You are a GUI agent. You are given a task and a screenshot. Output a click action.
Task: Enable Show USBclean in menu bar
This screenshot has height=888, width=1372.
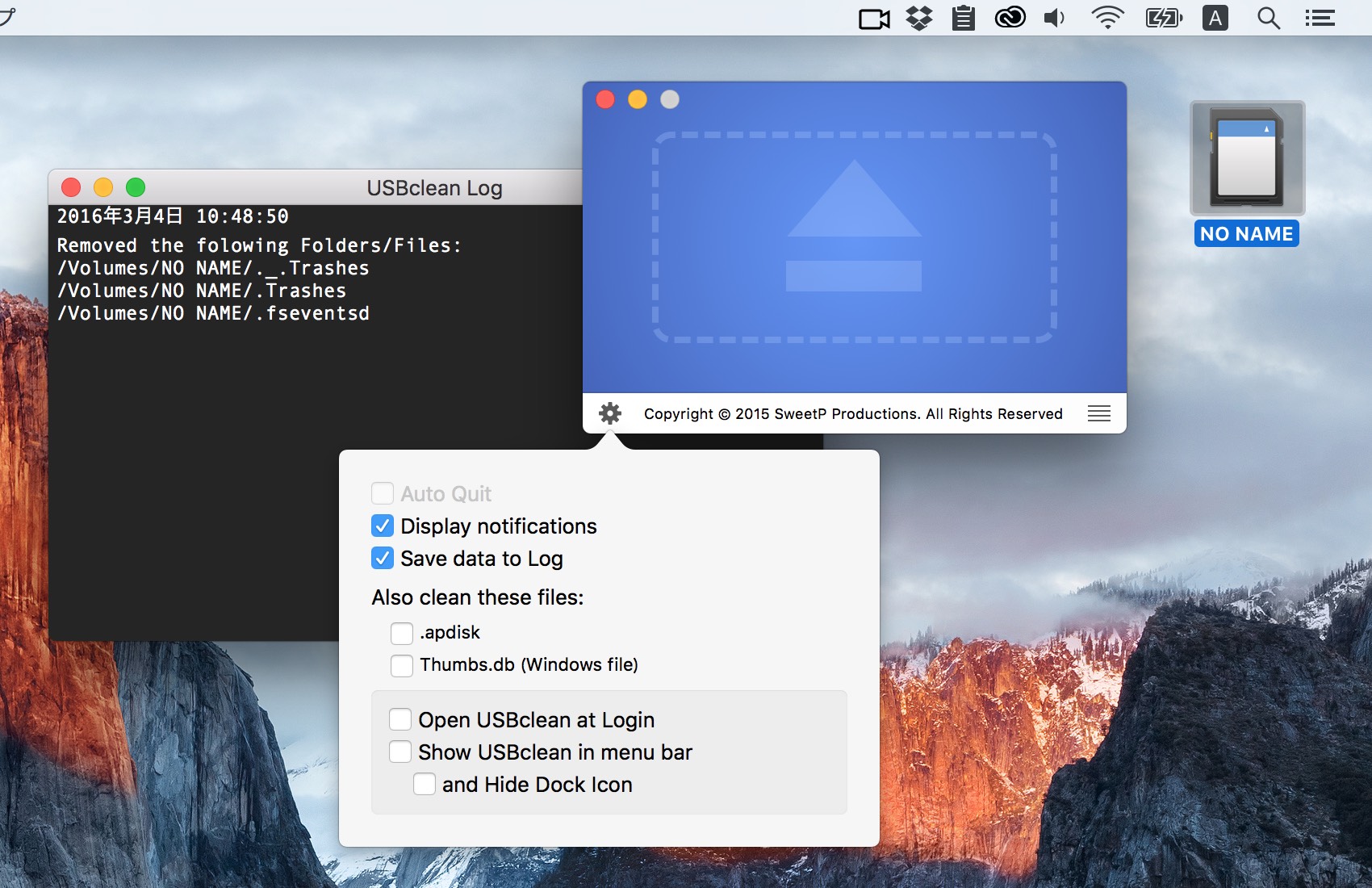[x=400, y=752]
